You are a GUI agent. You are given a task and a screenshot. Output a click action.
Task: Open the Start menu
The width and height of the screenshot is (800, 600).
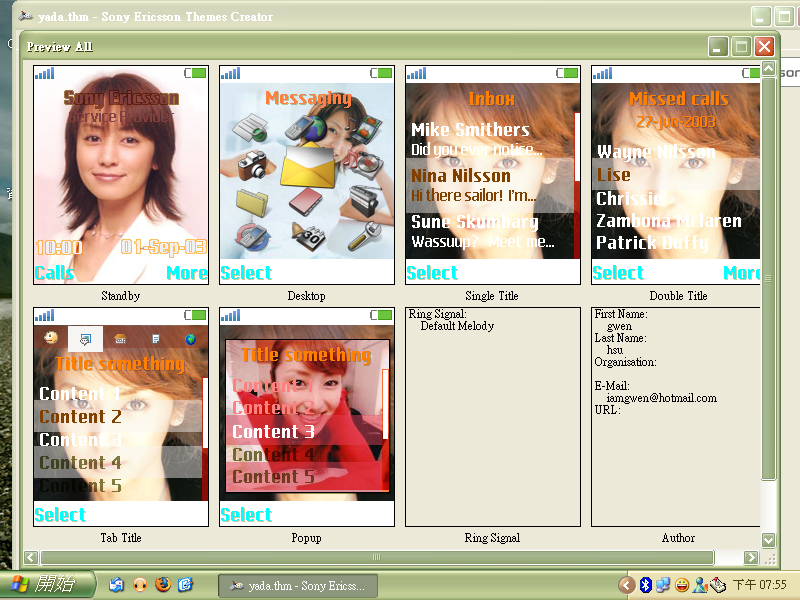(47, 584)
